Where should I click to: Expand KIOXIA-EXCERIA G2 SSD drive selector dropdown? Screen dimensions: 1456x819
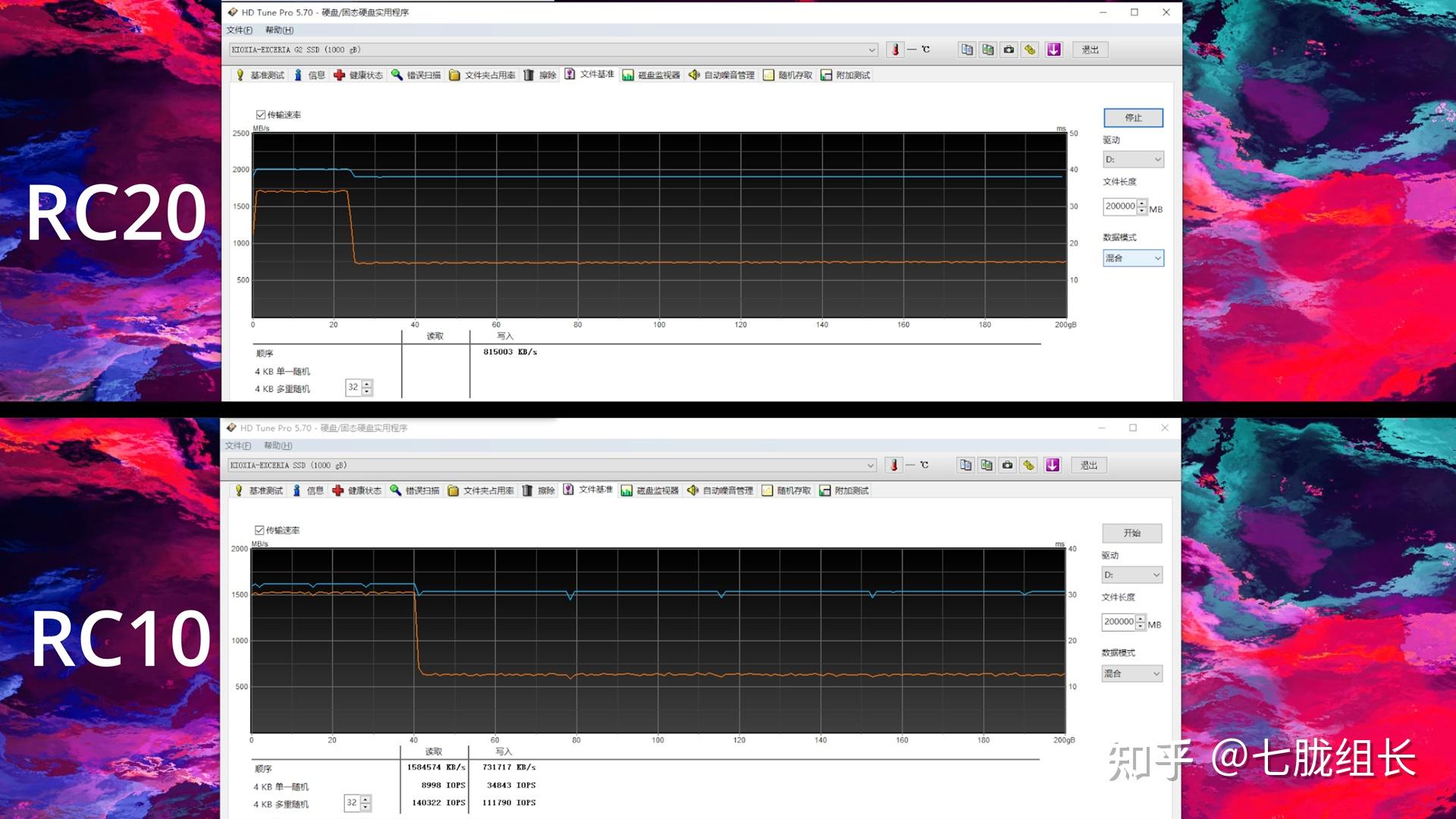(871, 50)
